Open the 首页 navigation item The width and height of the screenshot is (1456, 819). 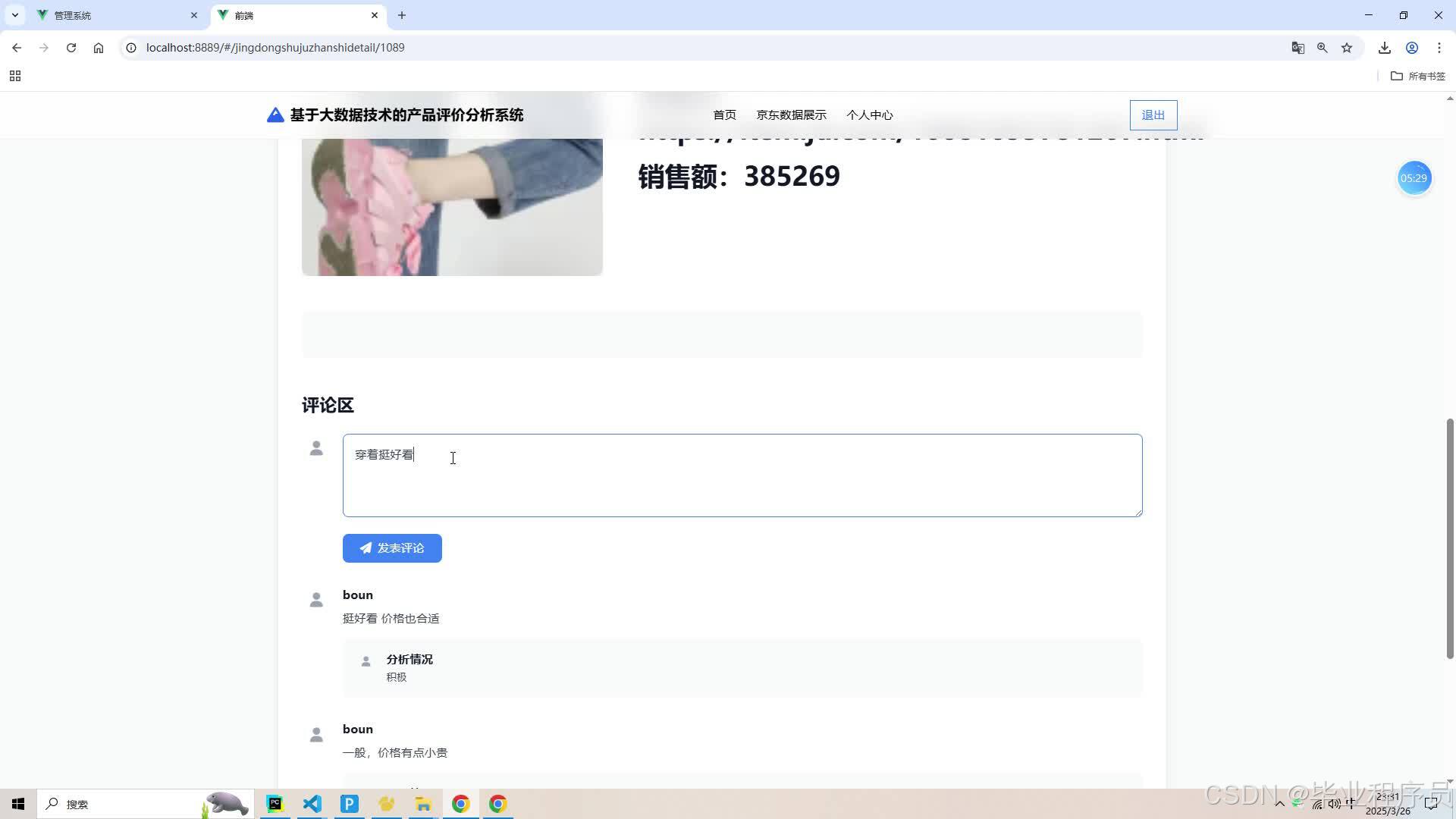724,115
